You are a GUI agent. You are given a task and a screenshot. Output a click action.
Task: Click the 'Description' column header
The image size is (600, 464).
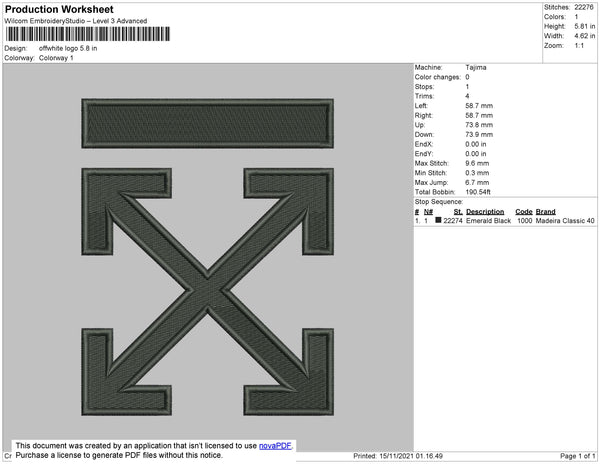pyautogui.click(x=485, y=212)
